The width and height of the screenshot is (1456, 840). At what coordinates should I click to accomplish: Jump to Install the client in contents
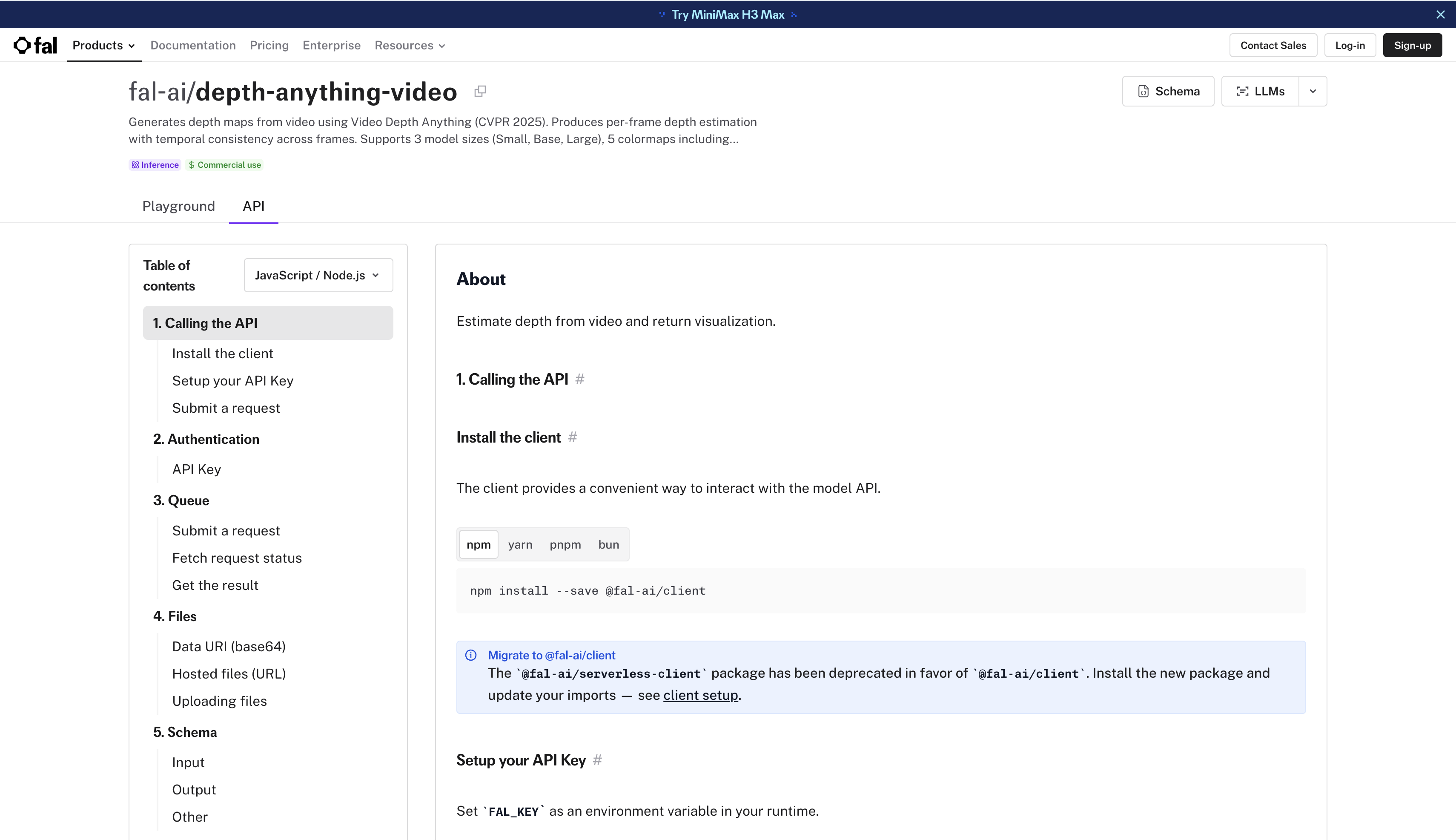pyautogui.click(x=223, y=354)
